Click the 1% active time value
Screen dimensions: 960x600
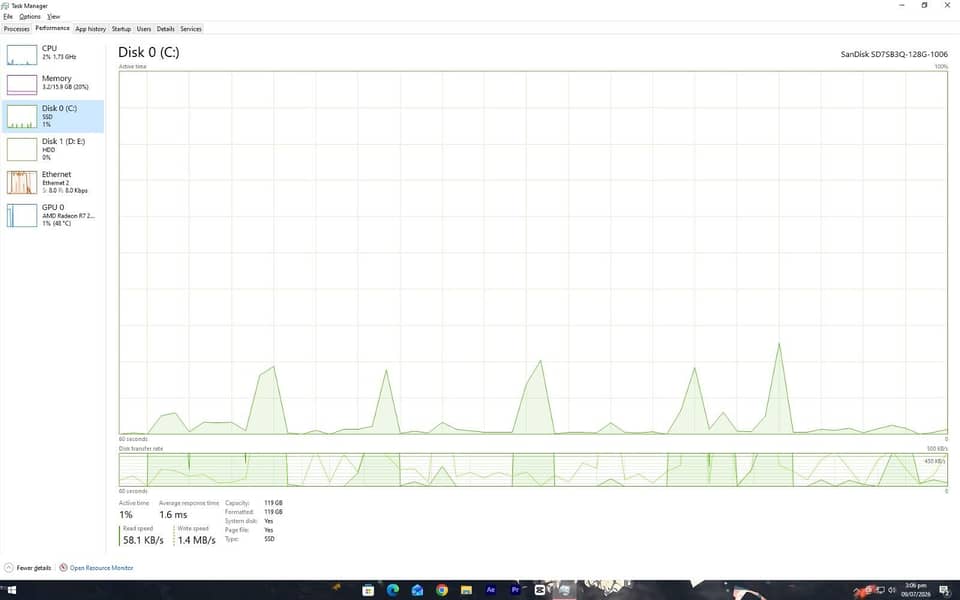[126, 515]
